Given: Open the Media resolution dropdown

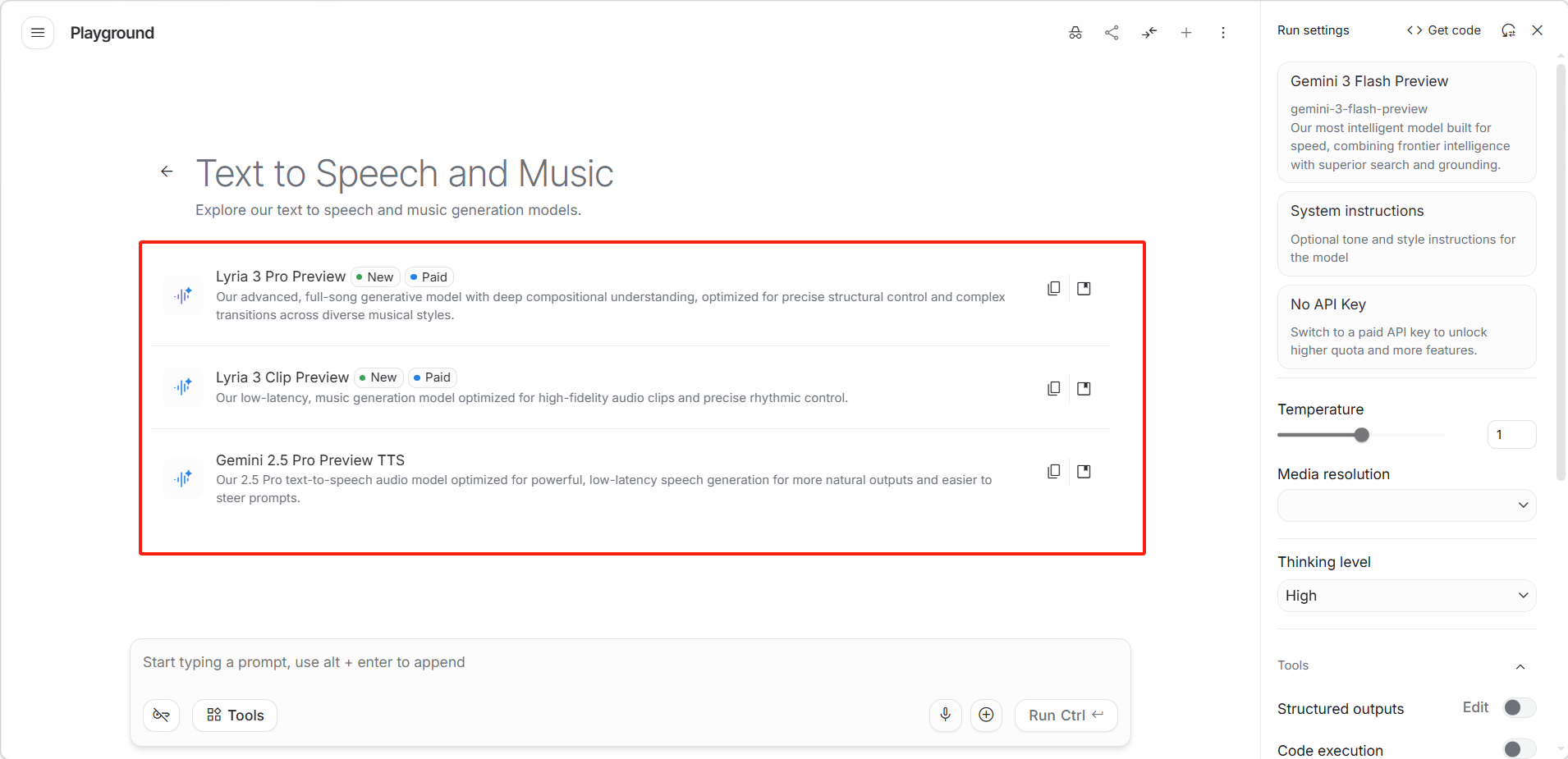Looking at the screenshot, I should [x=1406, y=505].
